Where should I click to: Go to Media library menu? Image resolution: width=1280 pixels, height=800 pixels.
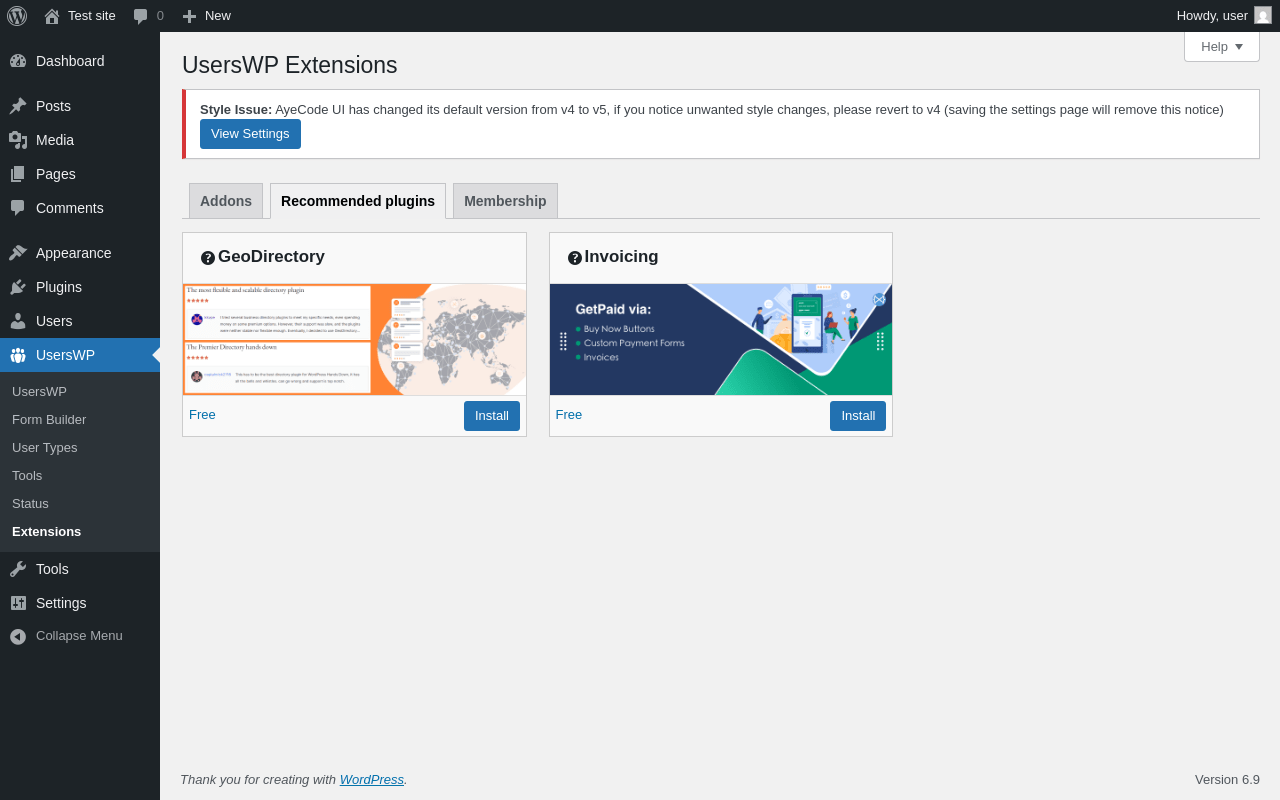[x=80, y=140]
